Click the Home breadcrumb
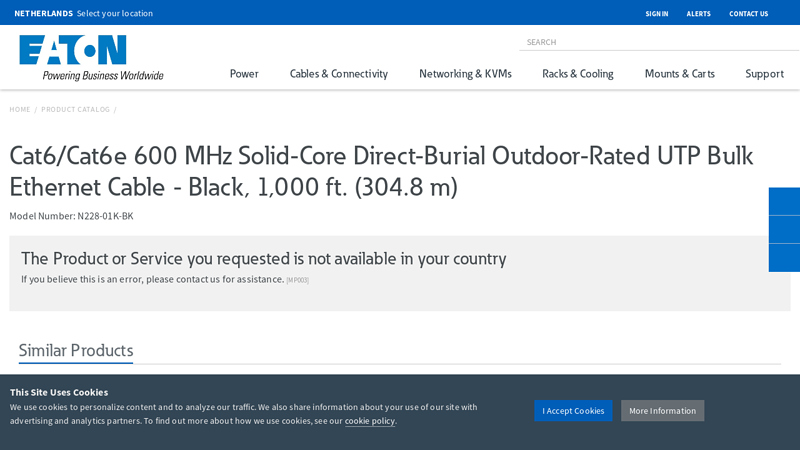This screenshot has height=450, width=800. pyautogui.click(x=20, y=109)
